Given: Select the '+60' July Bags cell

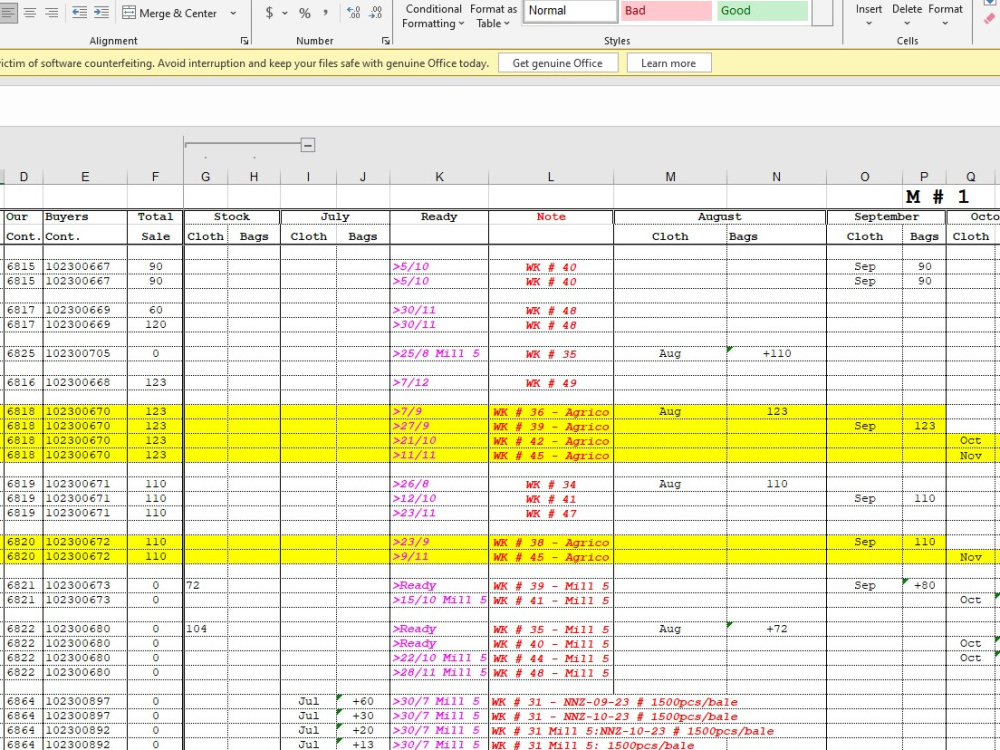Looking at the screenshot, I should coord(363,702).
